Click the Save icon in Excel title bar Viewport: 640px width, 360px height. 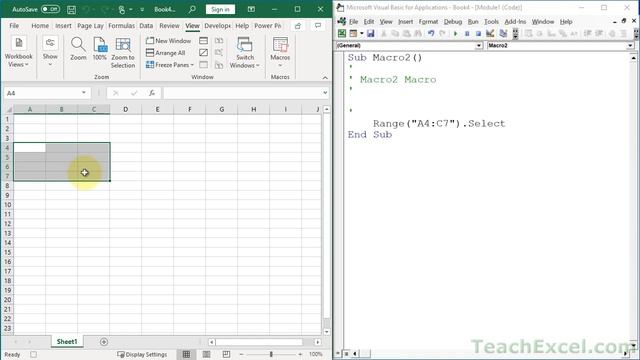(71, 9)
